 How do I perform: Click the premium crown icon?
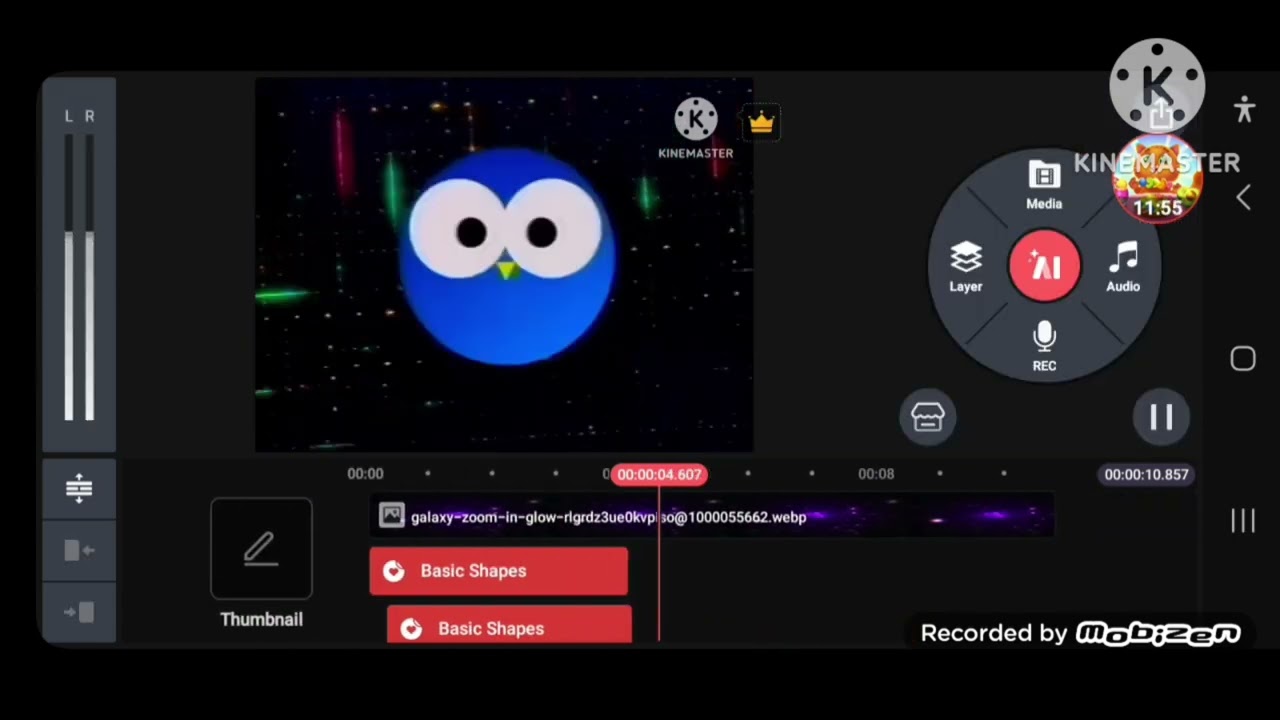click(761, 123)
